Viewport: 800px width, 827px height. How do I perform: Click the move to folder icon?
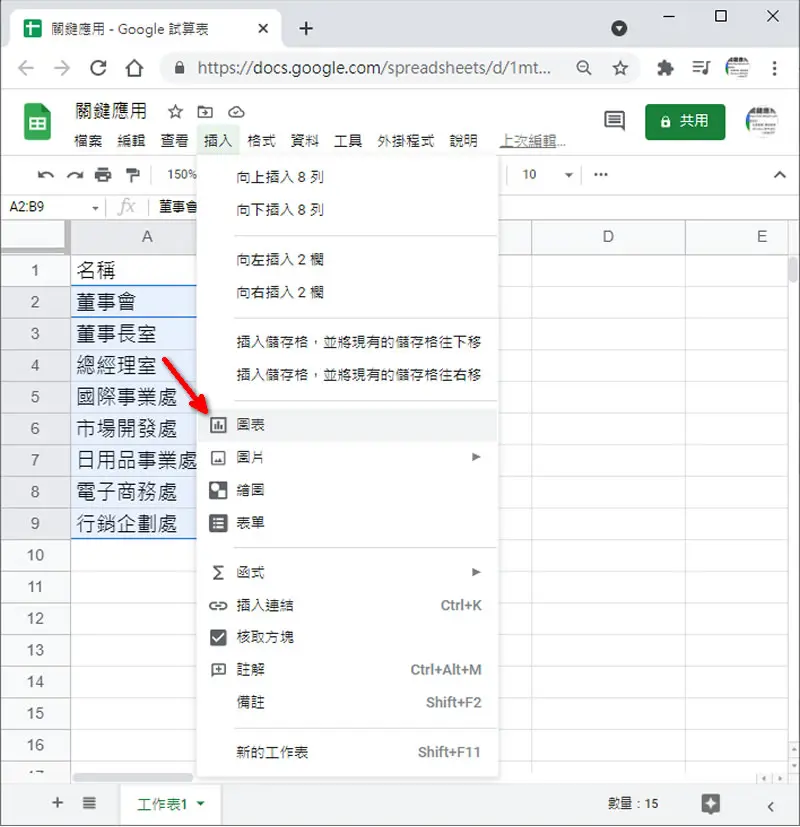coord(205,112)
